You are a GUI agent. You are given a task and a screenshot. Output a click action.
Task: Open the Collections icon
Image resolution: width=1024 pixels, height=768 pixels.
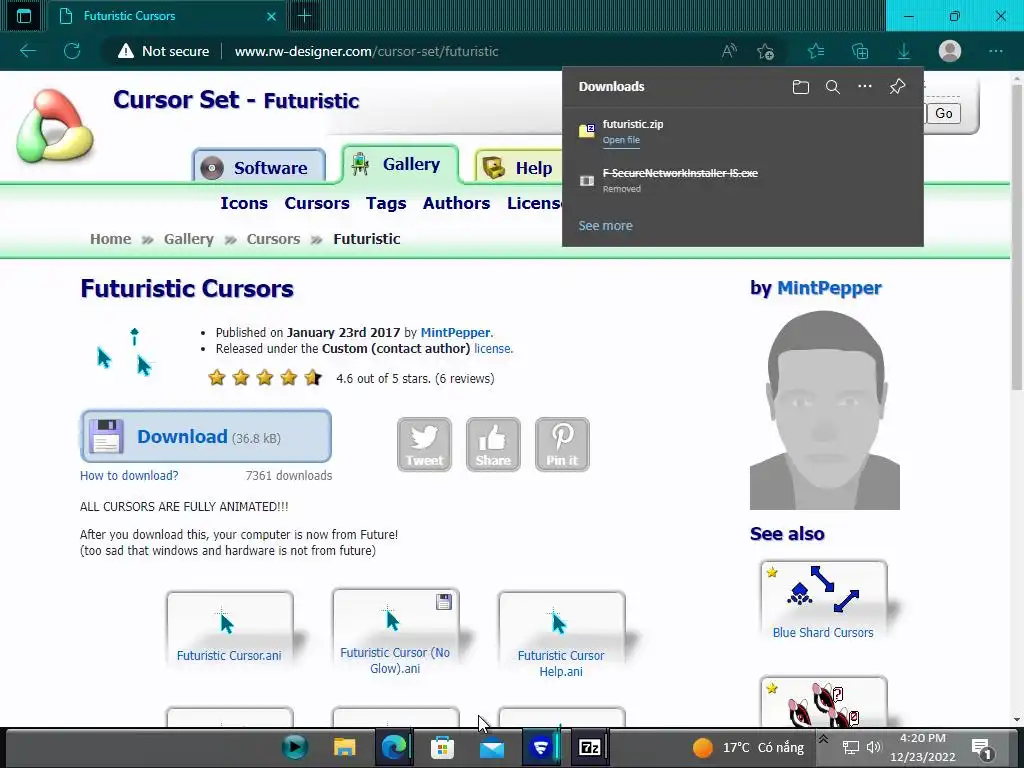tap(860, 51)
